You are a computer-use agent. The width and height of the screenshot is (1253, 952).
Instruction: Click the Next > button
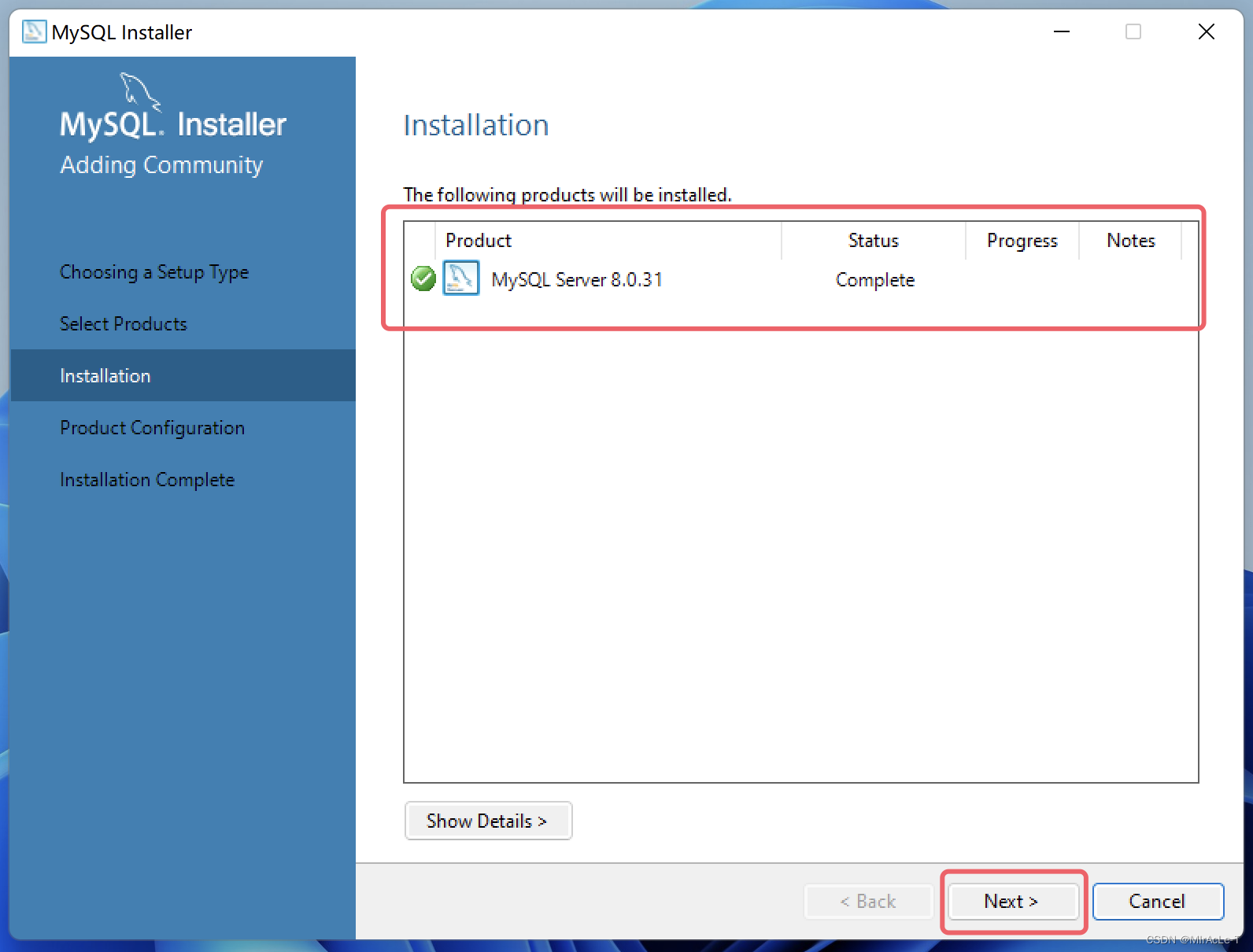1012,901
